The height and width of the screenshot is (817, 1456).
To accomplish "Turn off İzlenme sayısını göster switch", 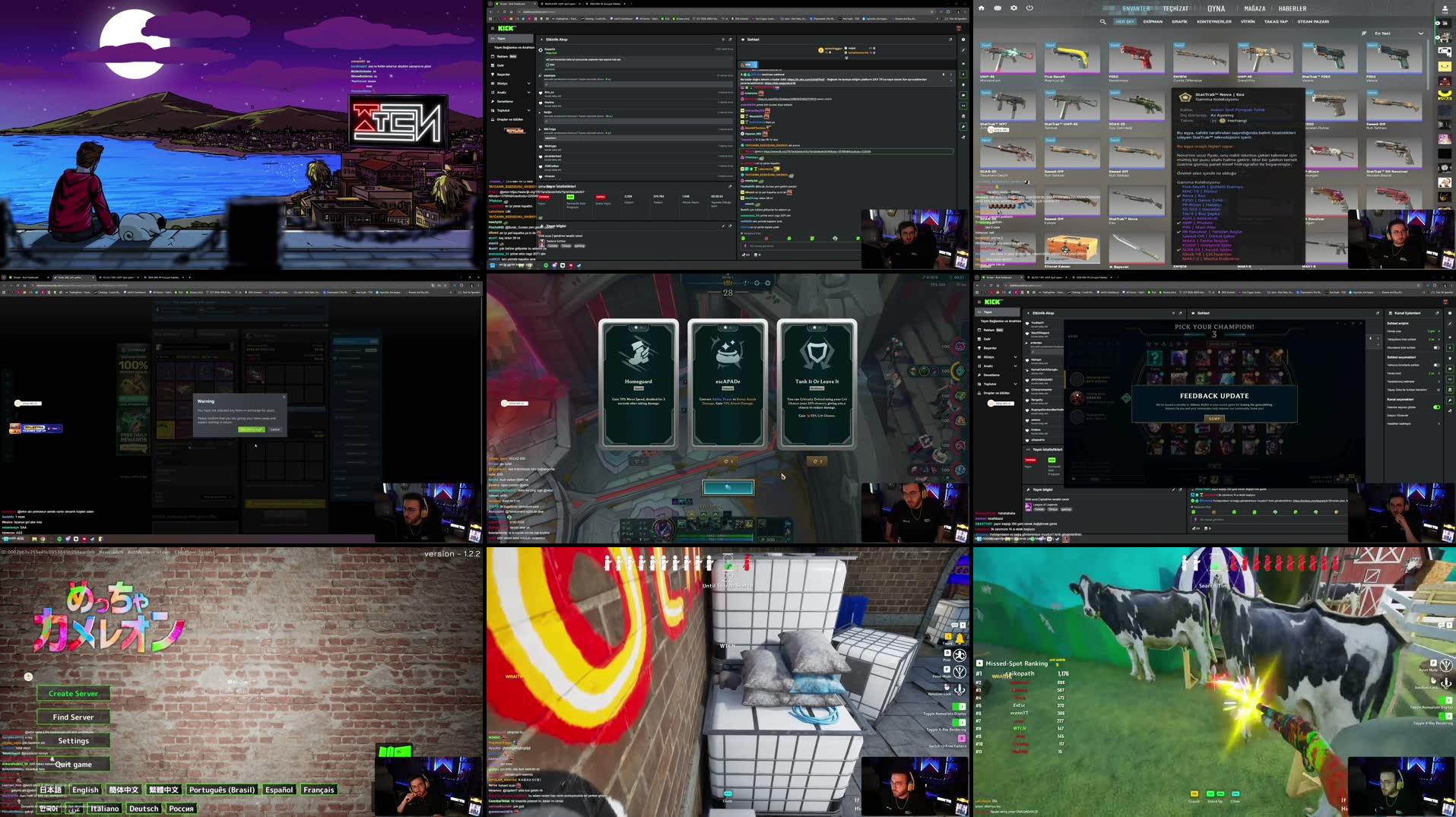I will [1436, 407].
